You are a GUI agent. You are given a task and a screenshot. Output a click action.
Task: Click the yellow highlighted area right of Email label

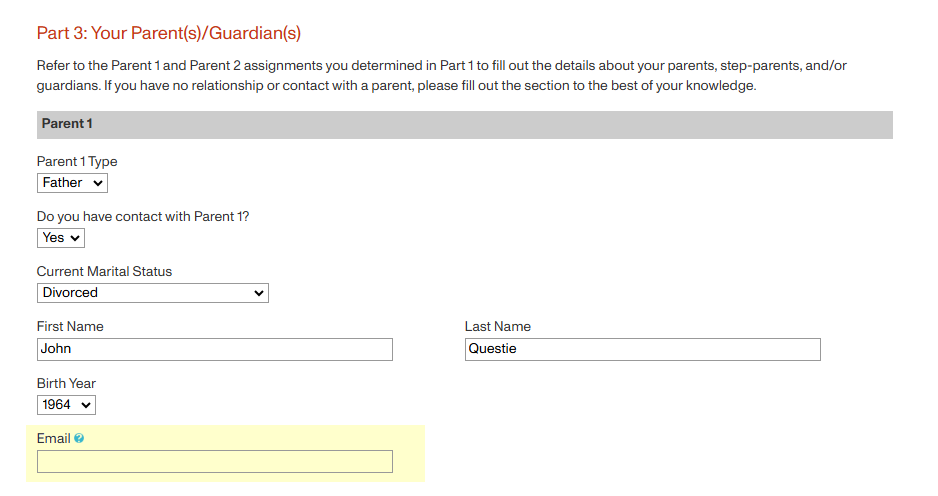click(250, 438)
